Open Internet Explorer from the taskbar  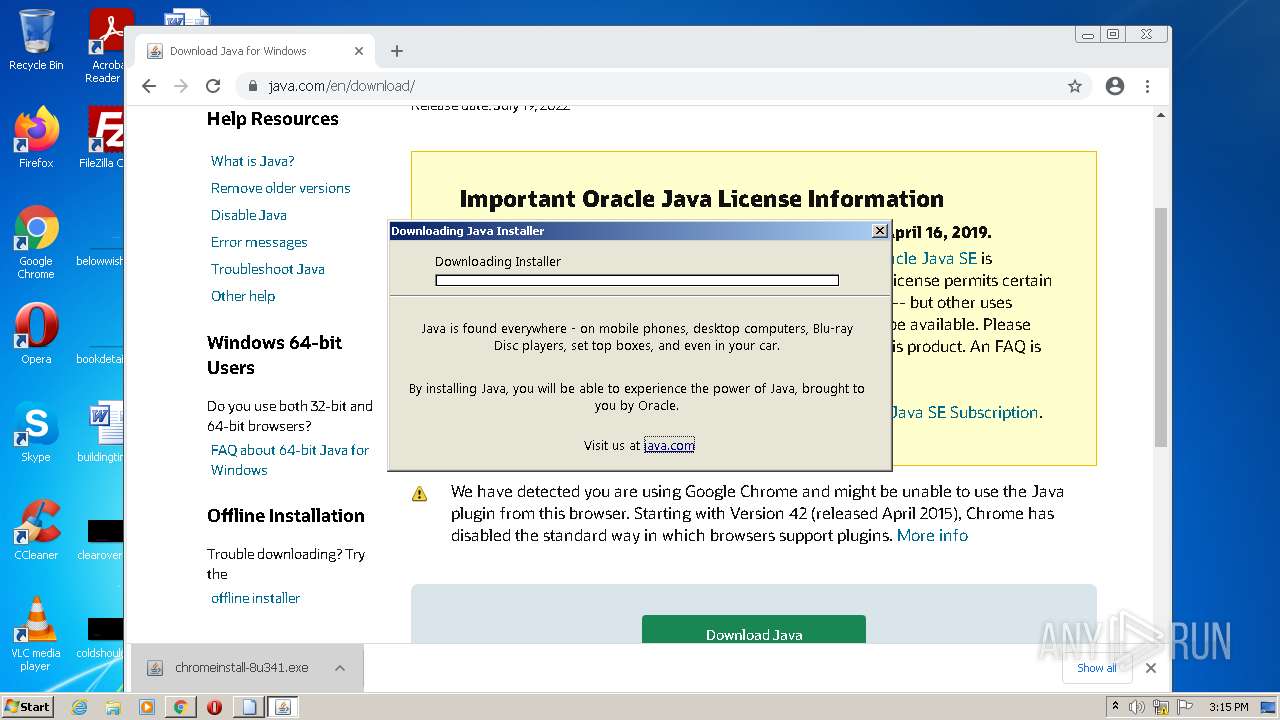pos(79,707)
